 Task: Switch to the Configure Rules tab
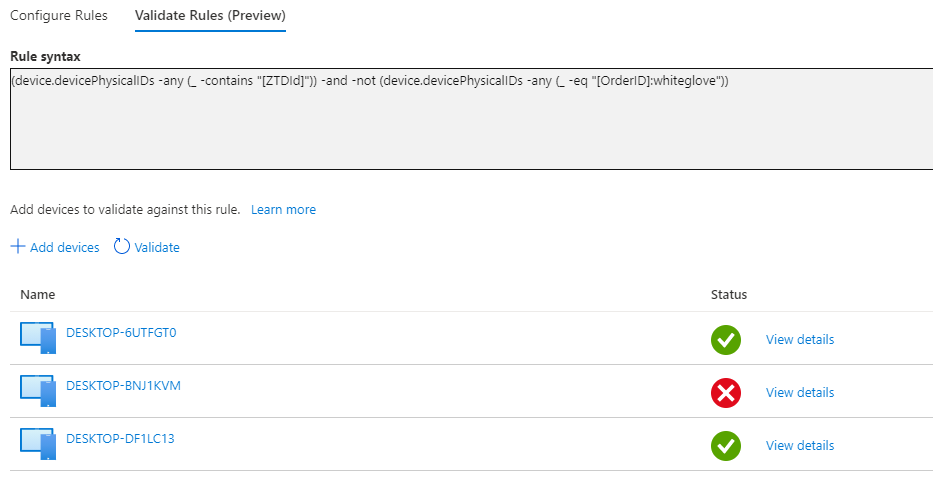[x=59, y=16]
